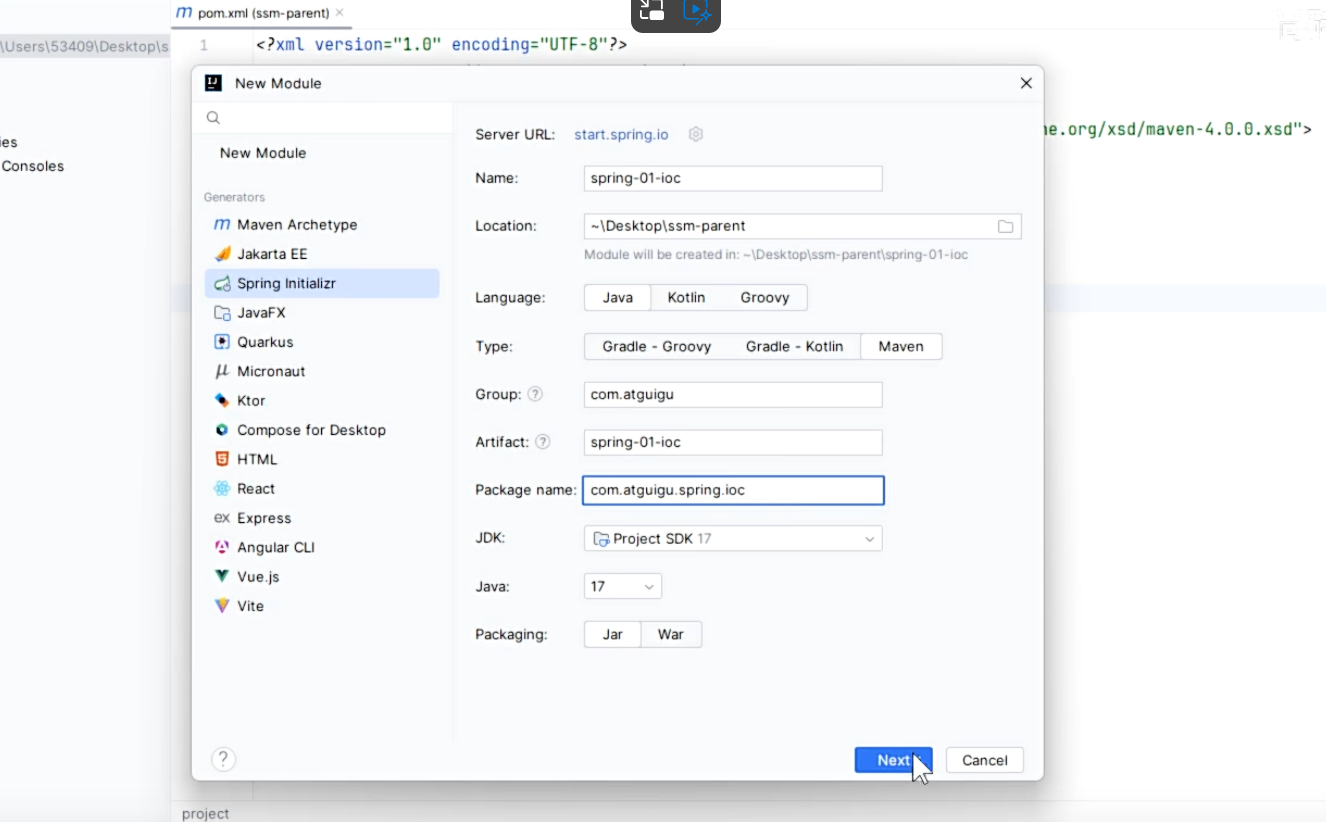Click the Consoles item in left panel
Screen dimensions: 1326x822
click(x=33, y=166)
